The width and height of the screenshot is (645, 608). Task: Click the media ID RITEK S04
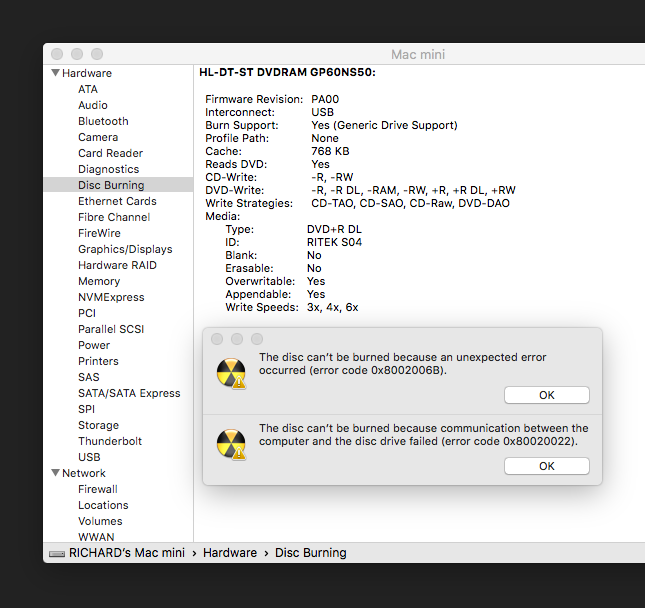click(334, 242)
